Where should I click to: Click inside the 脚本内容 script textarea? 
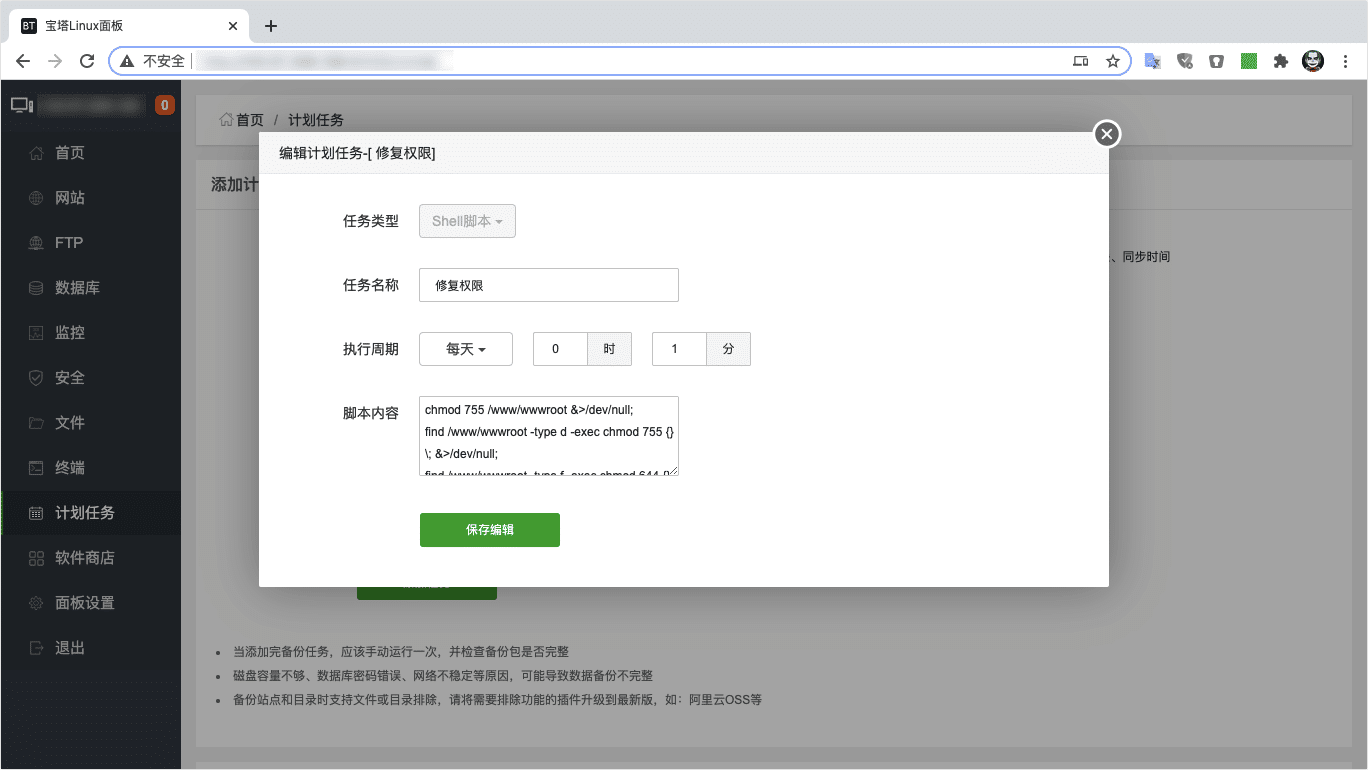click(x=549, y=436)
